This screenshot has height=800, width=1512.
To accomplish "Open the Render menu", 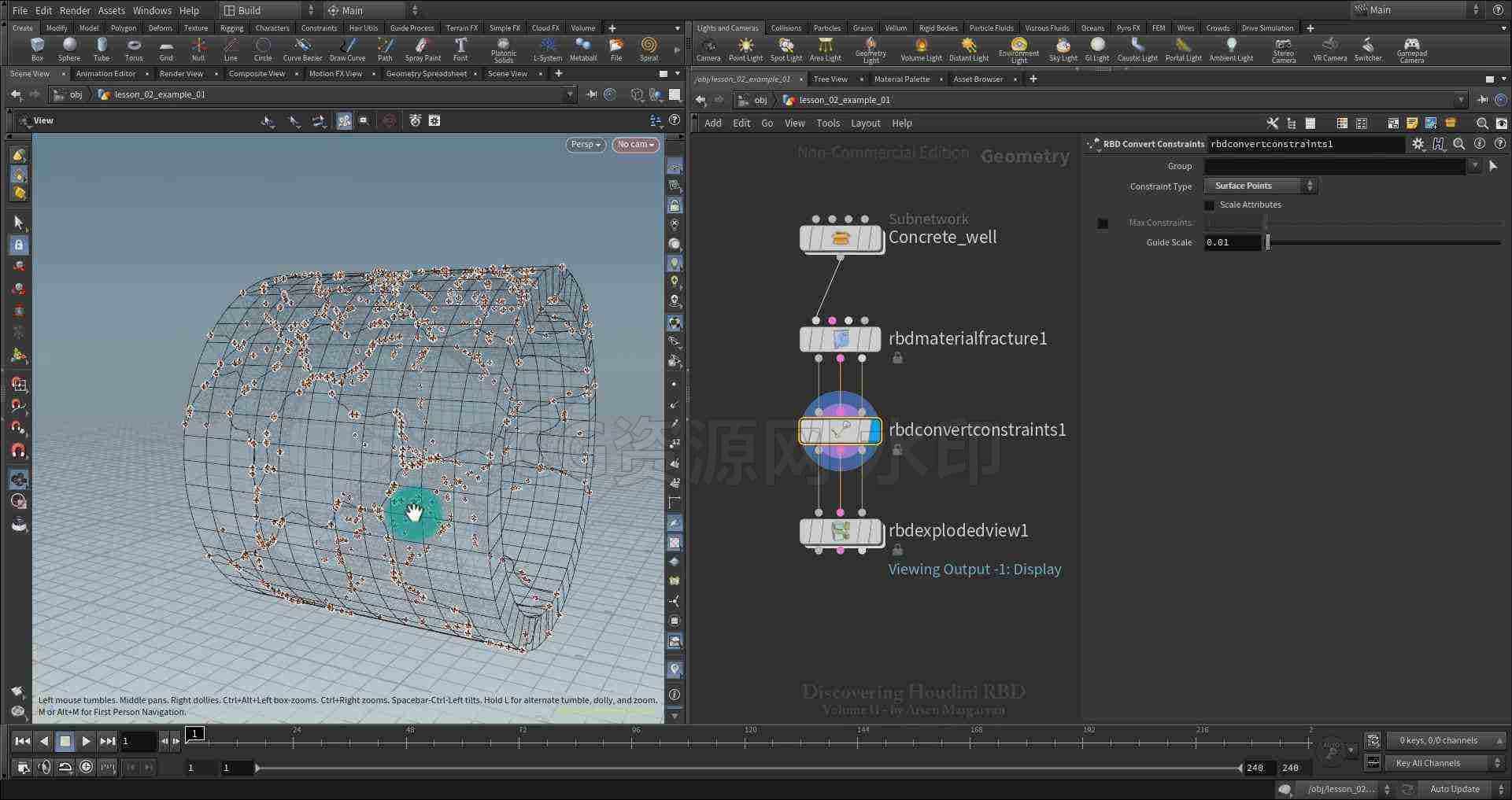I will (x=75, y=10).
